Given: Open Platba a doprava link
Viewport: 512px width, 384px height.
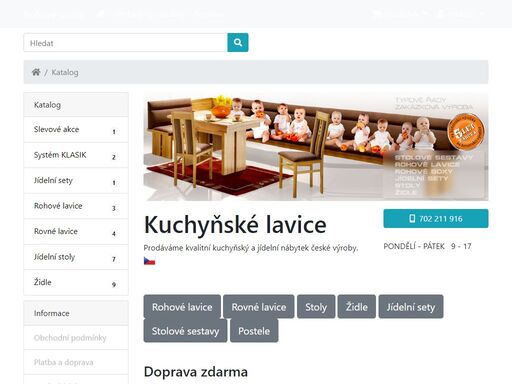Looking at the screenshot, I should coord(76,362).
